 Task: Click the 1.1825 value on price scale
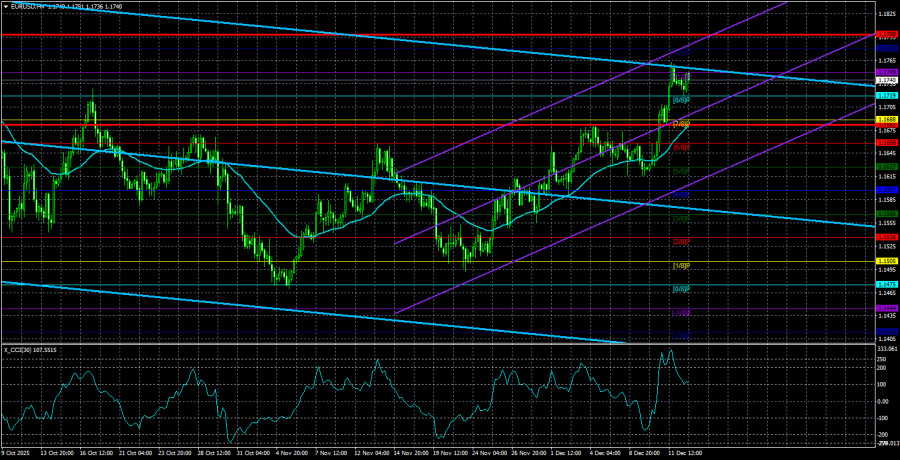coord(886,15)
